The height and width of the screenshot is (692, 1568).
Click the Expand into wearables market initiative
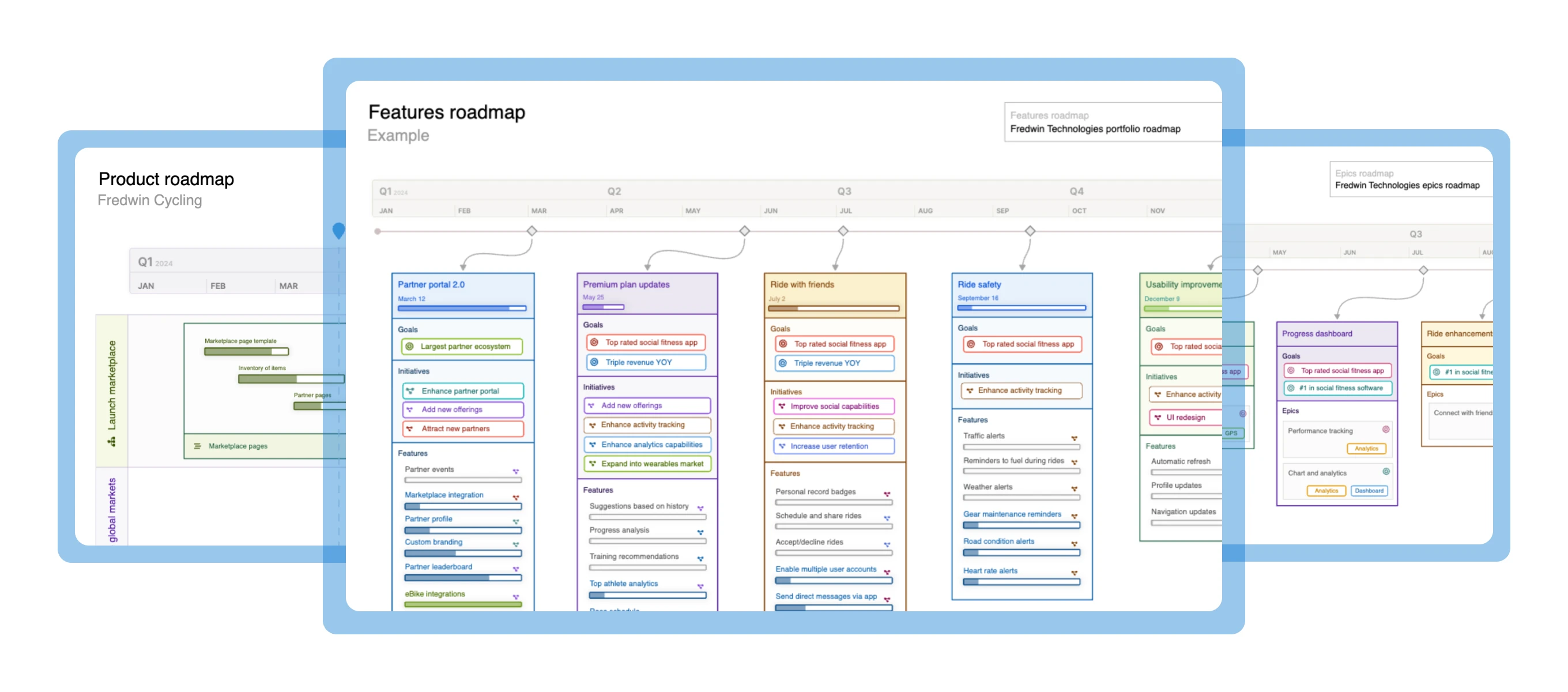click(647, 464)
